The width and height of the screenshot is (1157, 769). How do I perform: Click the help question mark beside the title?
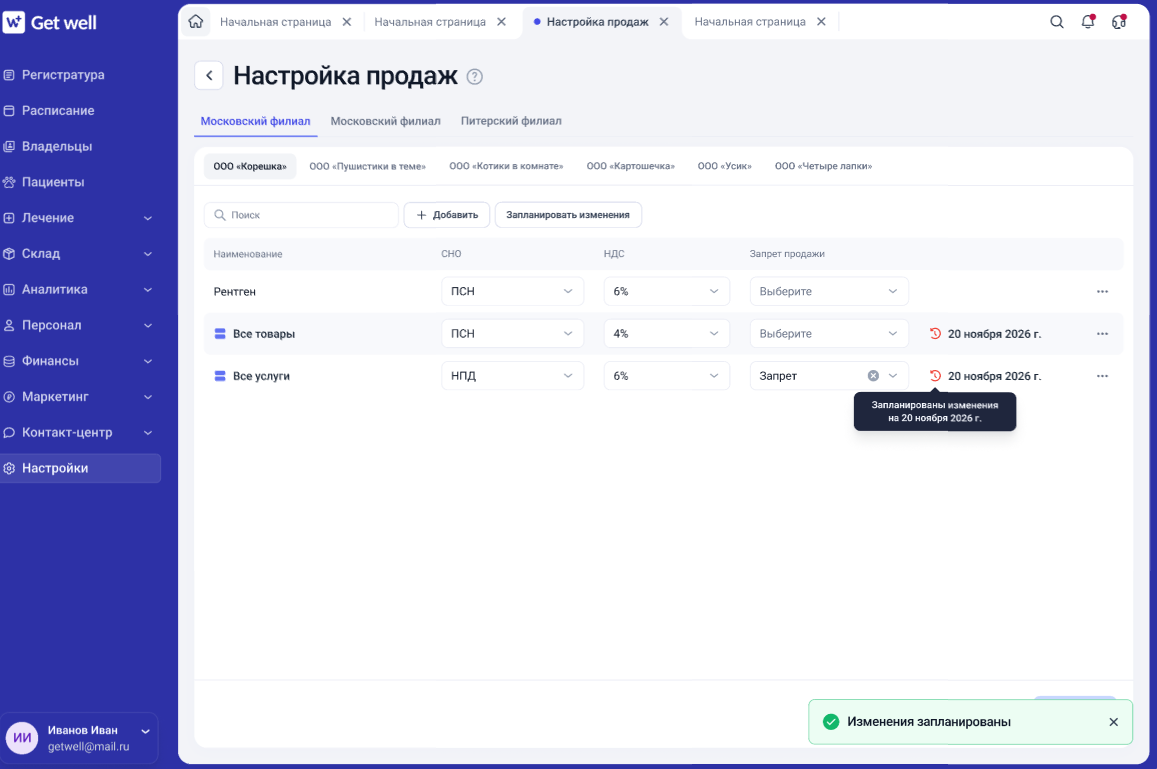coord(474,77)
